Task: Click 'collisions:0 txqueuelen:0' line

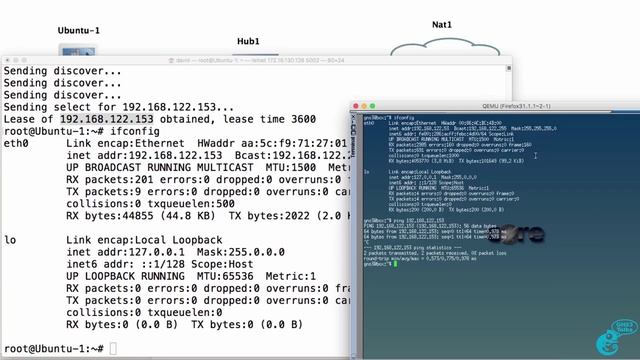Action: click(x=144, y=313)
